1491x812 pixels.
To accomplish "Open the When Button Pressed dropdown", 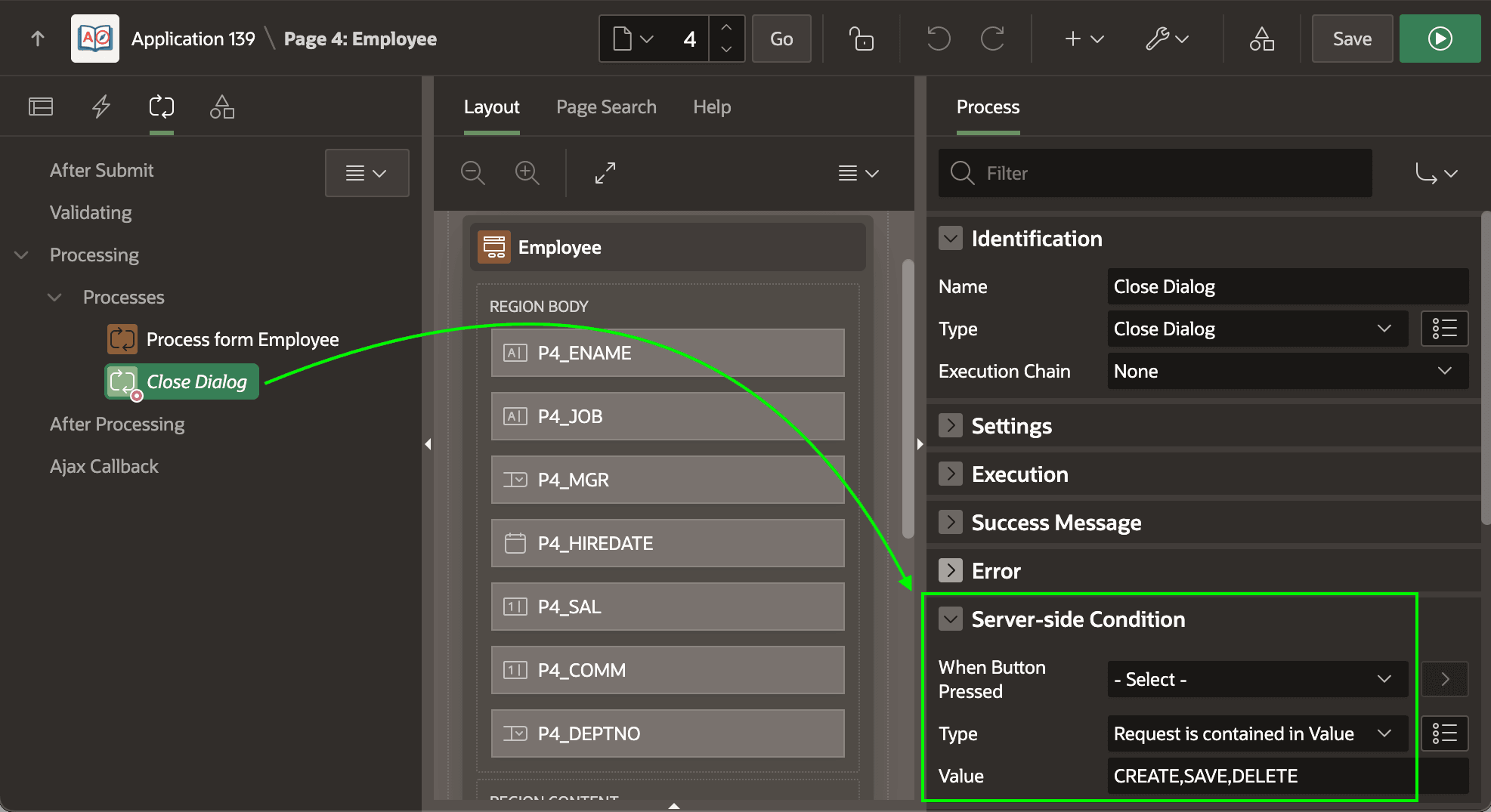I will click(1257, 679).
